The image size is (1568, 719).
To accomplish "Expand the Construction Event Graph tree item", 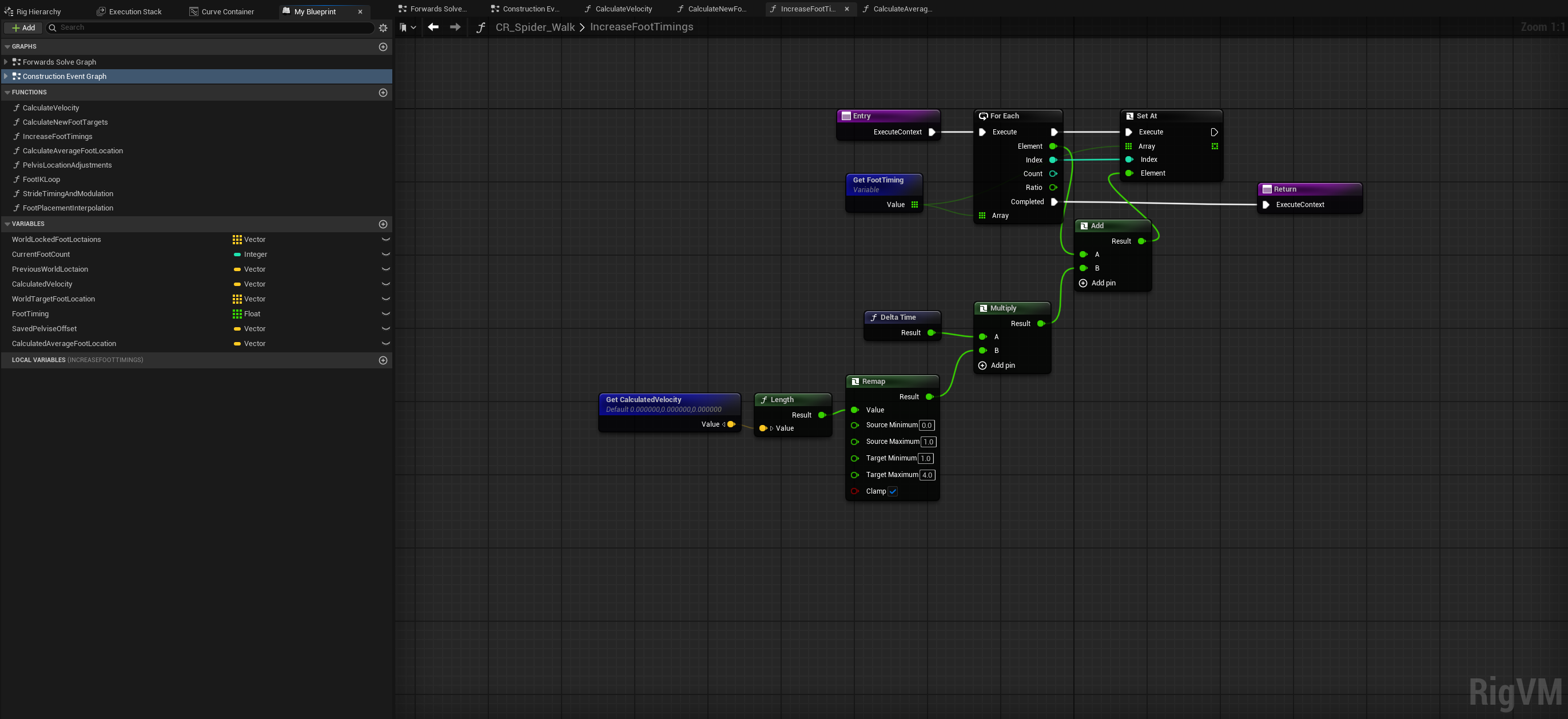I will (x=6, y=77).
